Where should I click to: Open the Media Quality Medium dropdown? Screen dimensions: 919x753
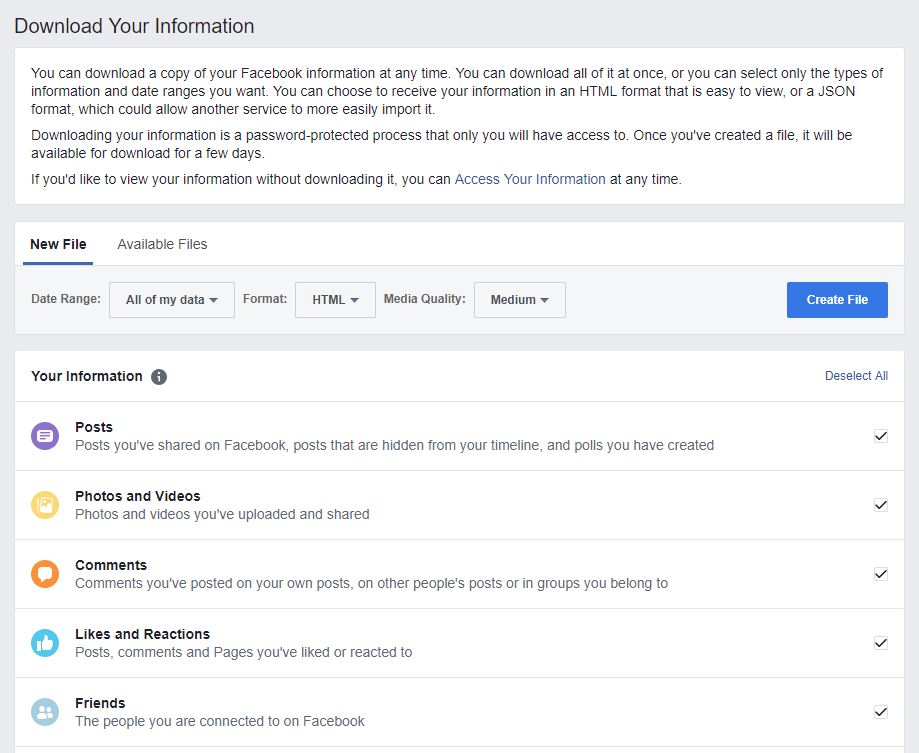[519, 300]
